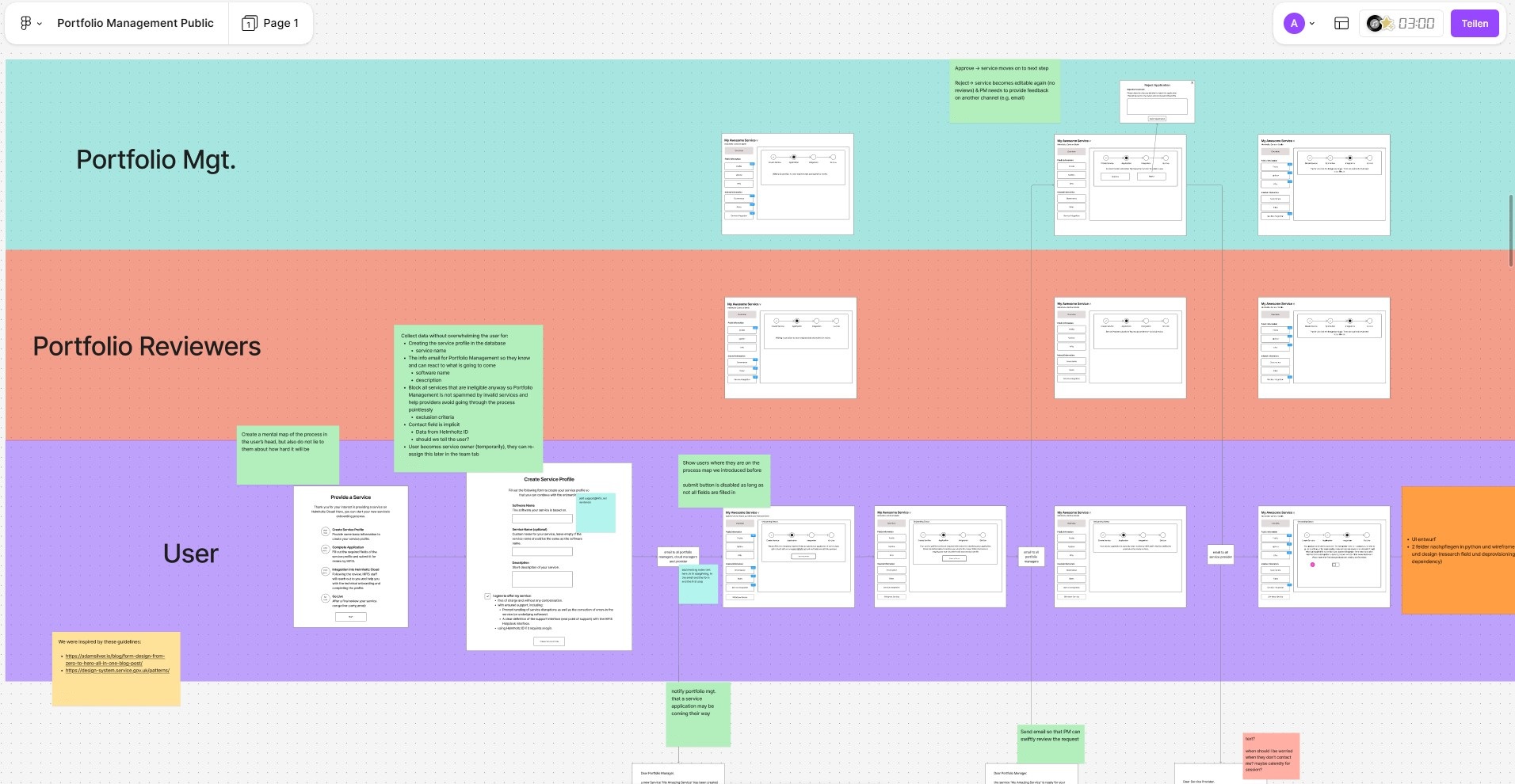1515x784 pixels.
Task: Close the Reject Application wireframe dialog
Action: (x=1191, y=82)
